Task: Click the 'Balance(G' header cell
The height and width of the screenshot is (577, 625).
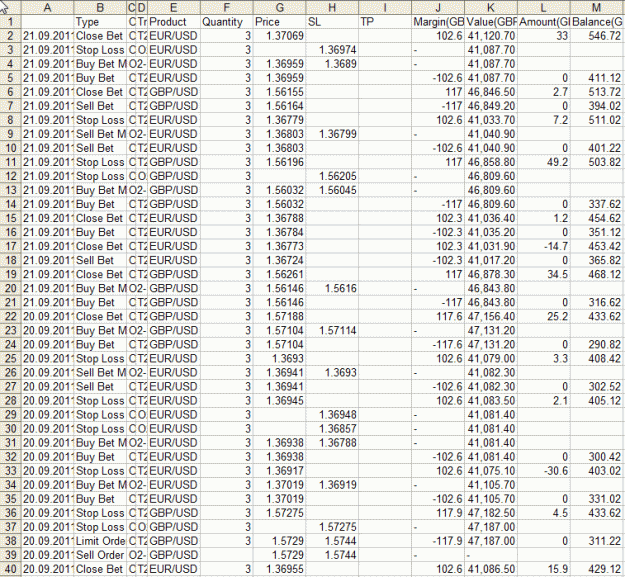Action: (597, 22)
